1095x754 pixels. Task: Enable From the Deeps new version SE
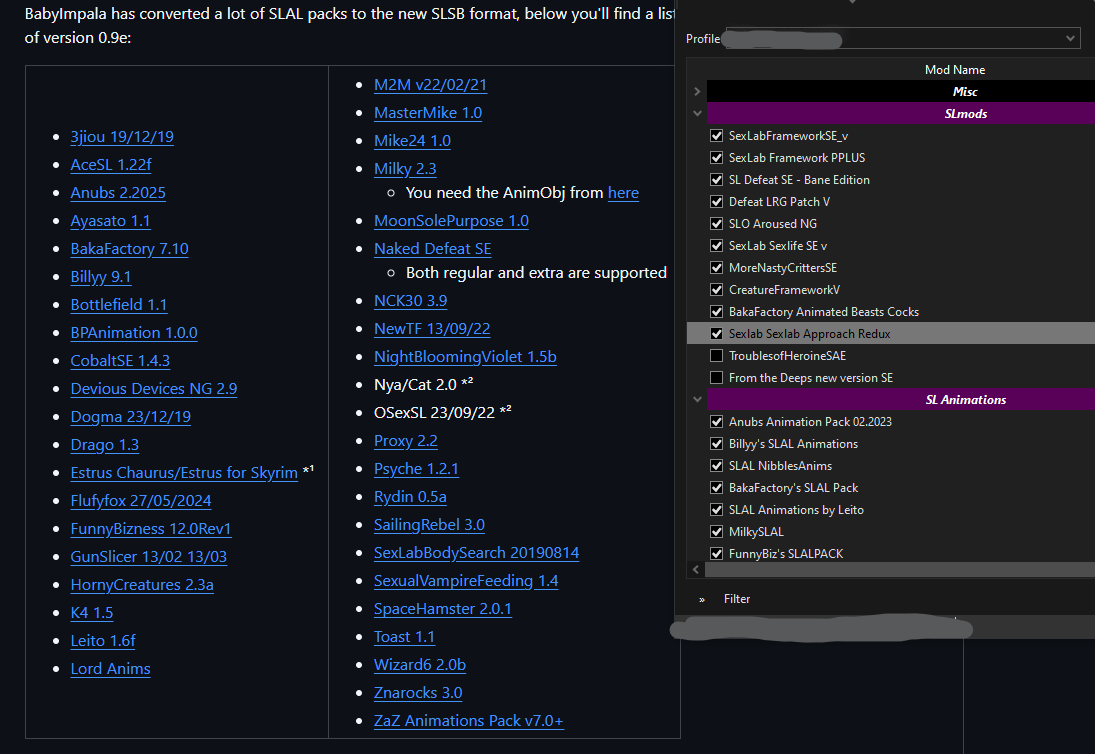[x=716, y=378]
